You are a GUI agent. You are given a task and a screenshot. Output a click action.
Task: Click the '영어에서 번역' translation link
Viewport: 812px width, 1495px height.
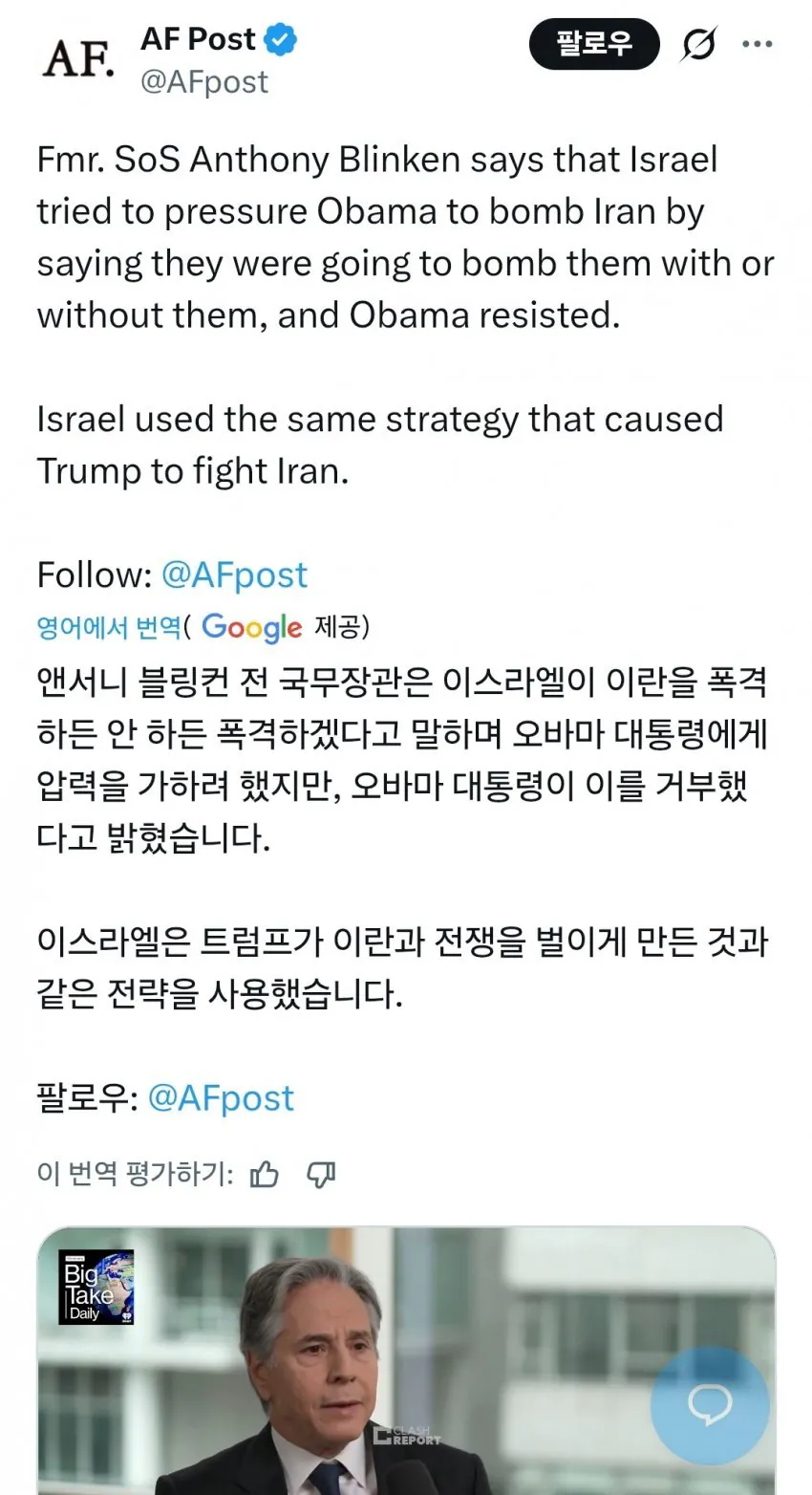tap(108, 627)
